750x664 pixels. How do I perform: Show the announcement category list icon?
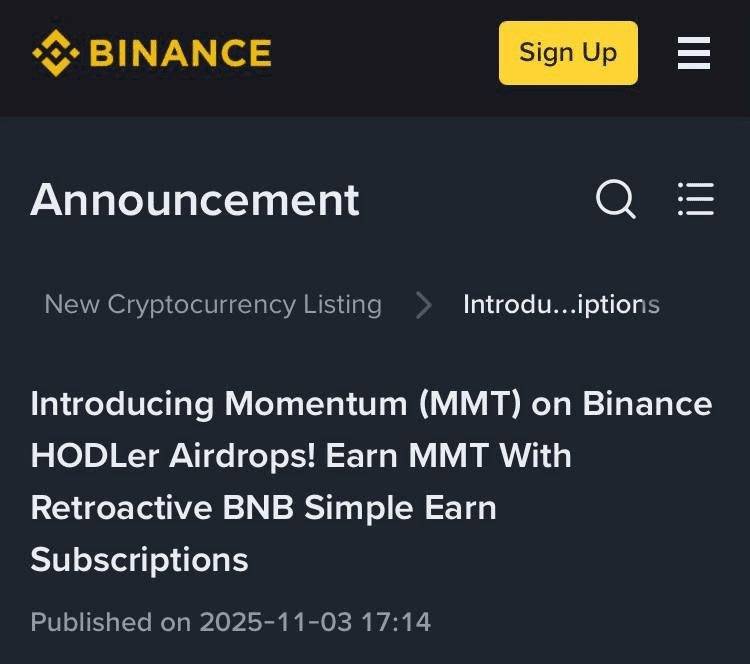click(x=695, y=199)
